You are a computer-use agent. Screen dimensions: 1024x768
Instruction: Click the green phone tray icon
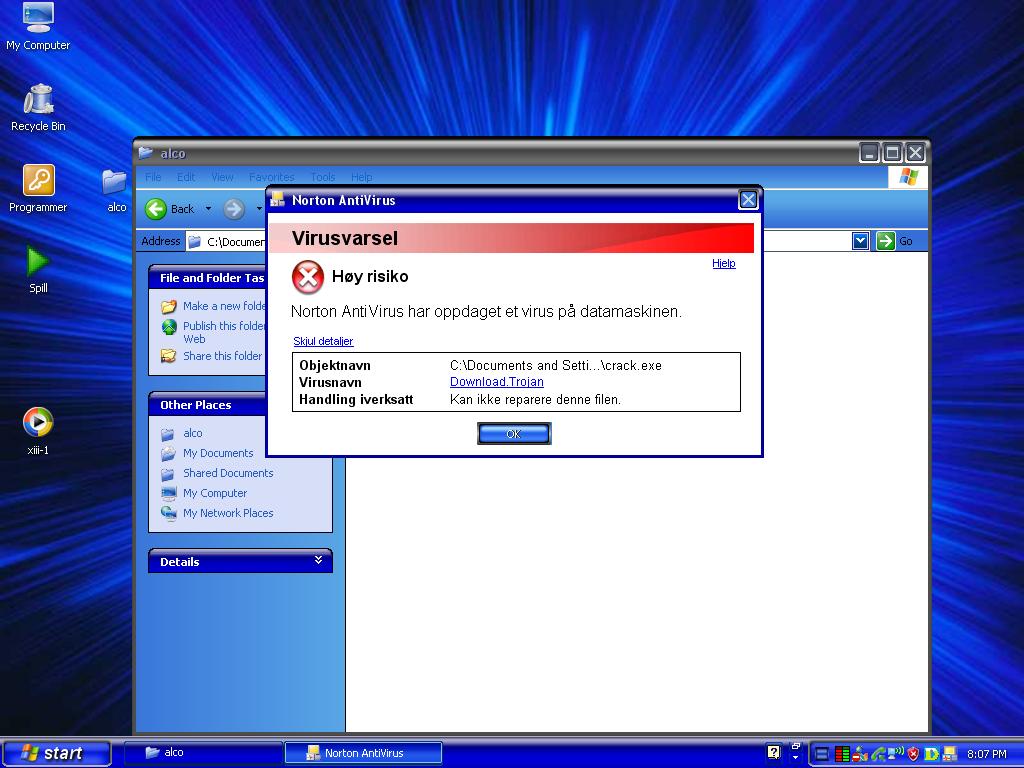[x=878, y=754]
